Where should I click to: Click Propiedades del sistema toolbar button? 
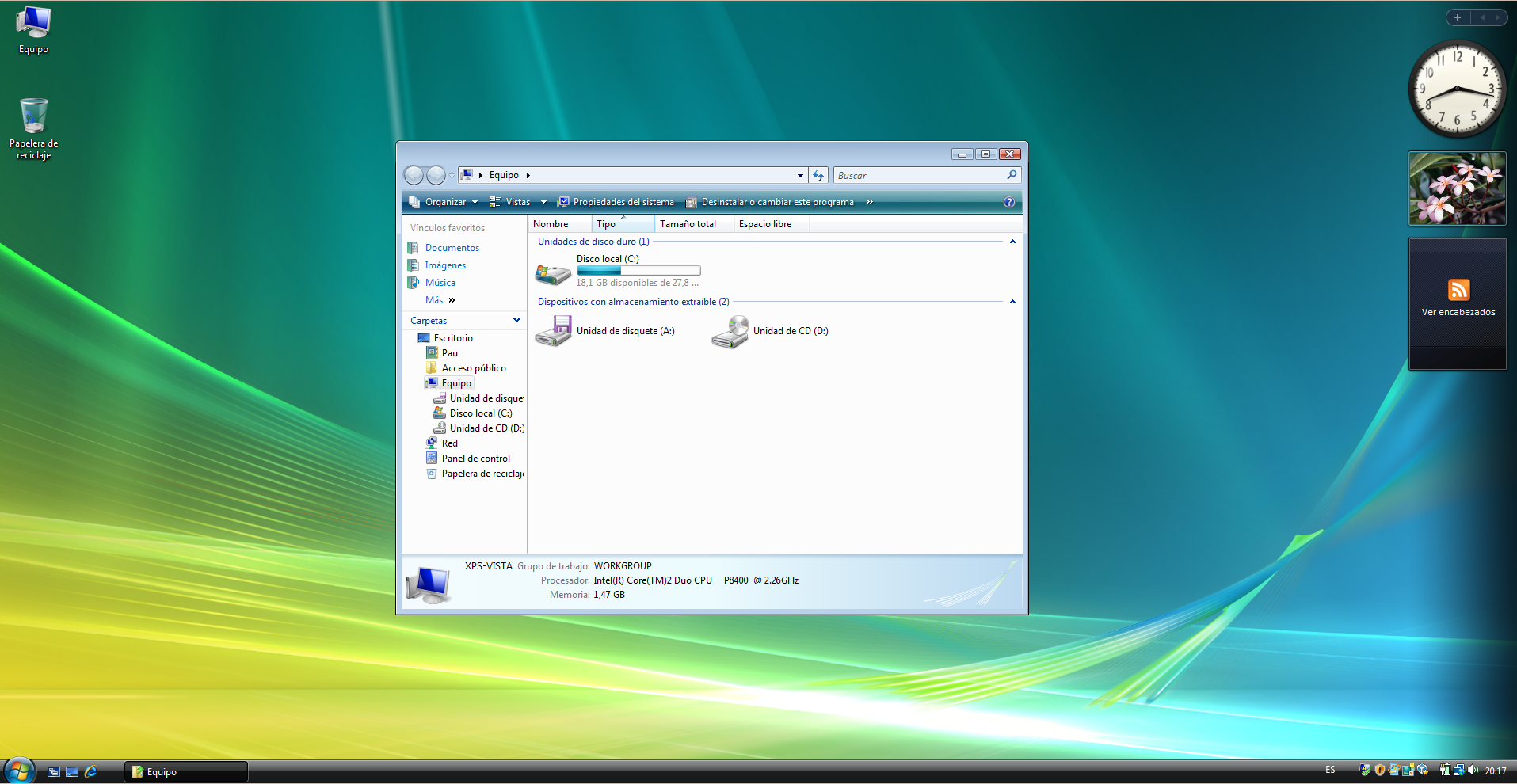(x=616, y=202)
